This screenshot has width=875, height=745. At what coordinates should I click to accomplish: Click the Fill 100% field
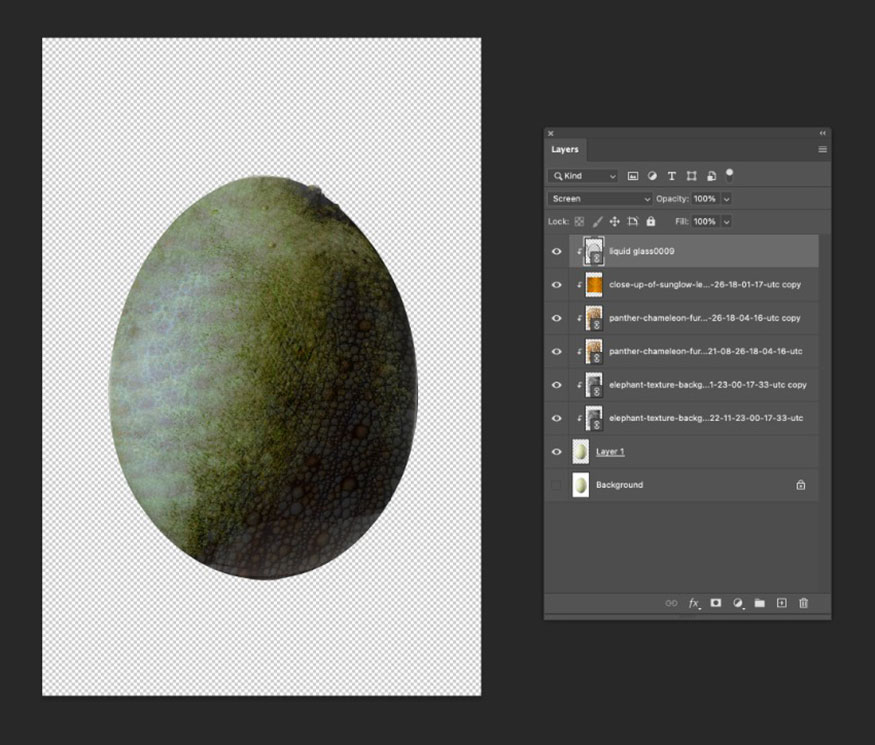(705, 222)
